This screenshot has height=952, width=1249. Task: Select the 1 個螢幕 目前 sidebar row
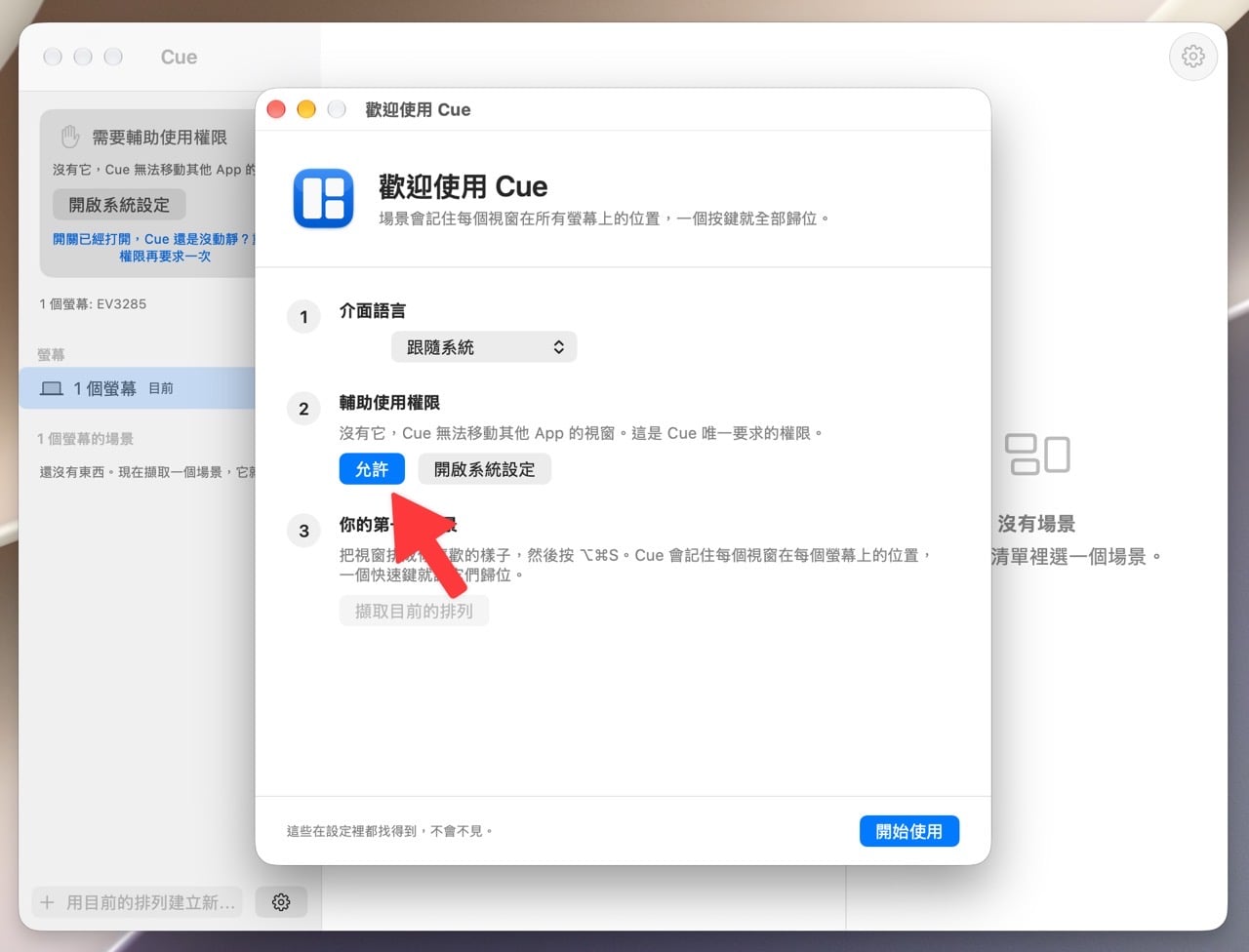pyautogui.click(x=138, y=388)
